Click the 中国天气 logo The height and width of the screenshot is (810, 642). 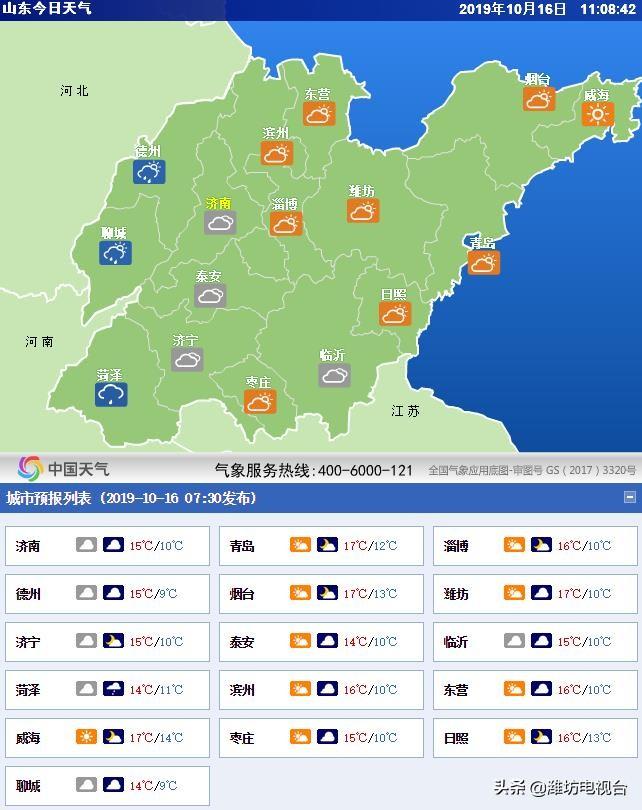(x=64, y=468)
